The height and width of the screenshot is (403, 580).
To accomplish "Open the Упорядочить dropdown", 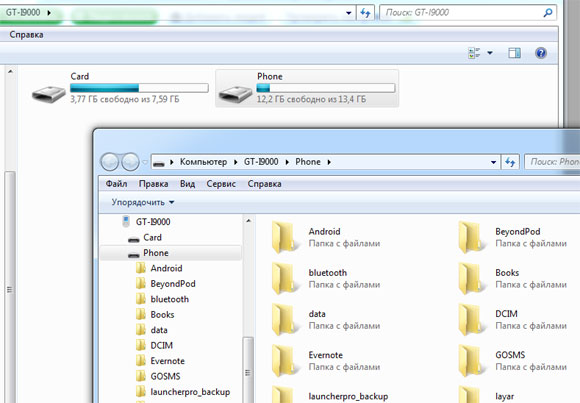I will [143, 202].
